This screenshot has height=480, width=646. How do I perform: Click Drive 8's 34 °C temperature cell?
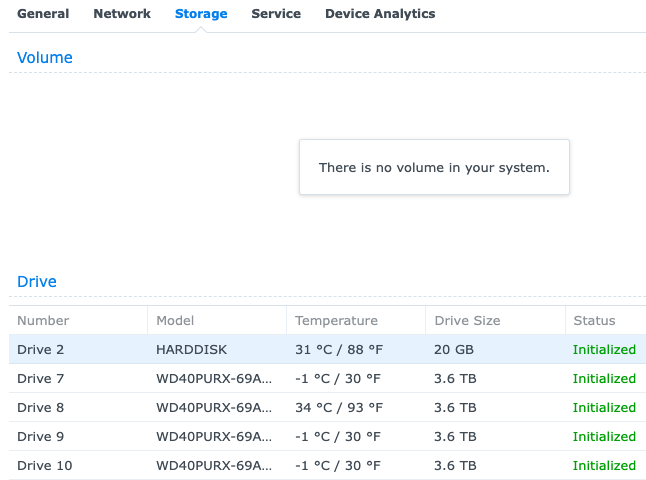point(339,408)
